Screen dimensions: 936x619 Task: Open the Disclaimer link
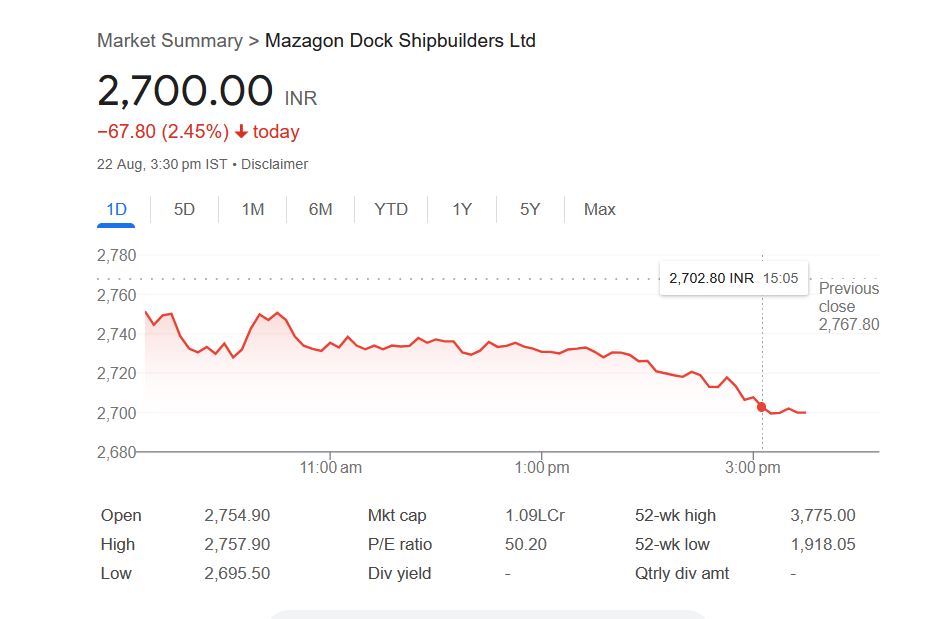tap(274, 164)
